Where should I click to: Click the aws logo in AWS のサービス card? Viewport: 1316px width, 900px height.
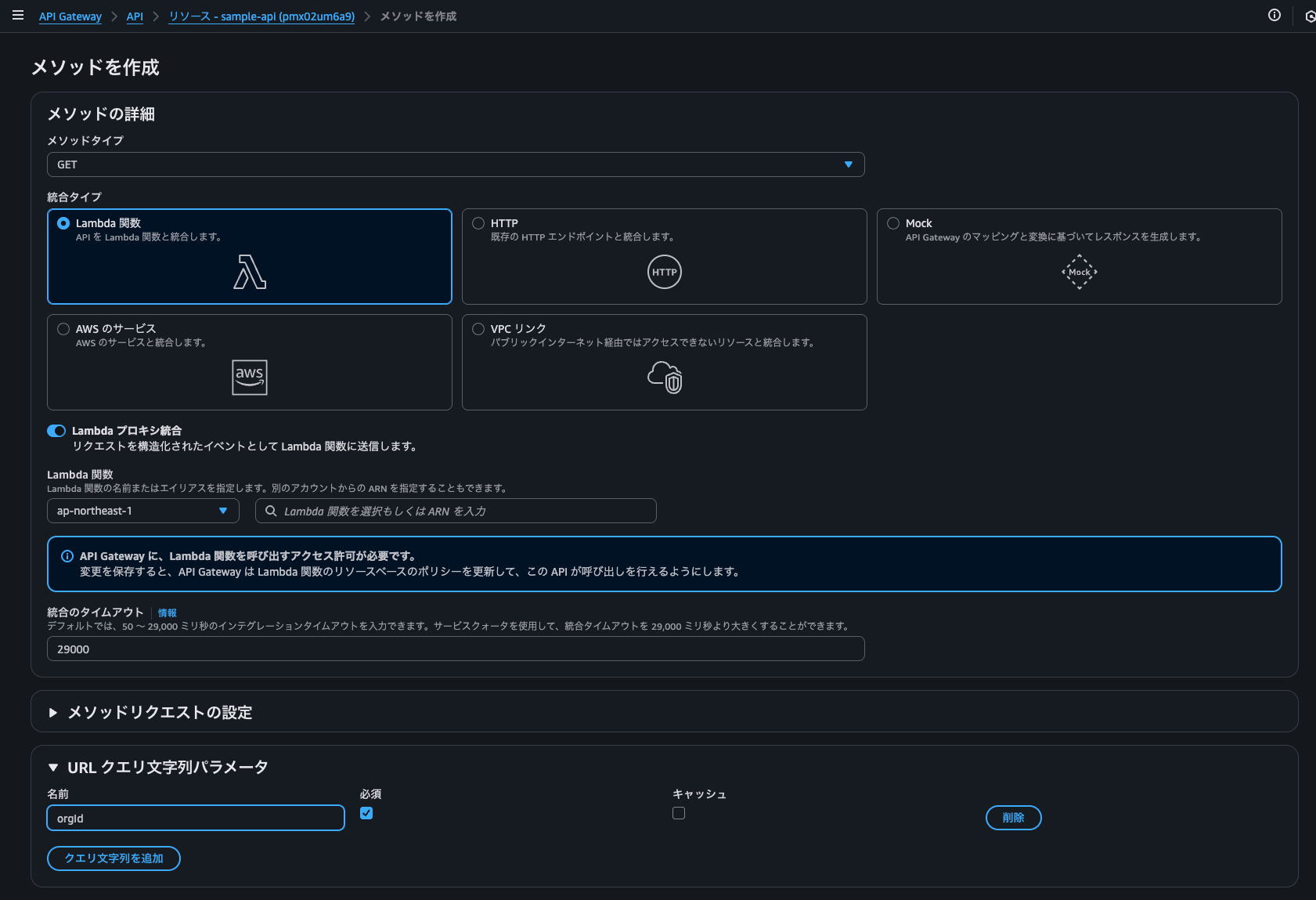(x=249, y=377)
